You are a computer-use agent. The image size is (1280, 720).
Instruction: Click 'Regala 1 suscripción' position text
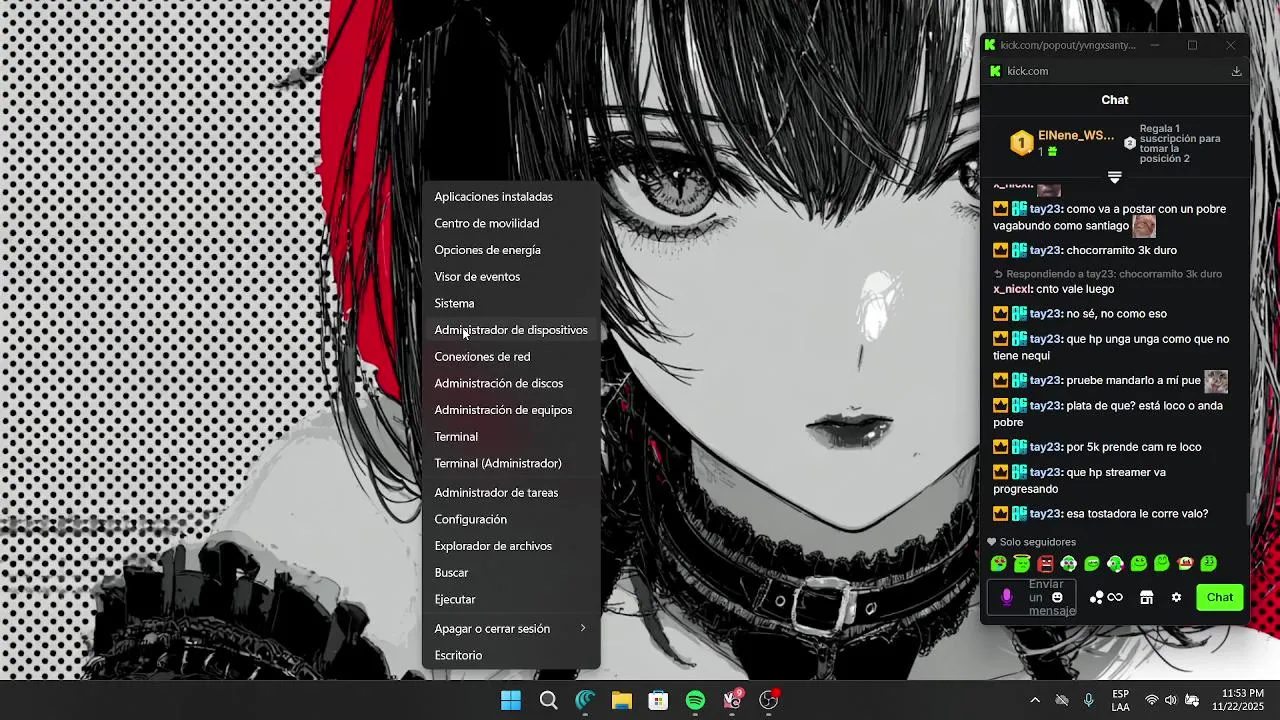coord(1180,143)
